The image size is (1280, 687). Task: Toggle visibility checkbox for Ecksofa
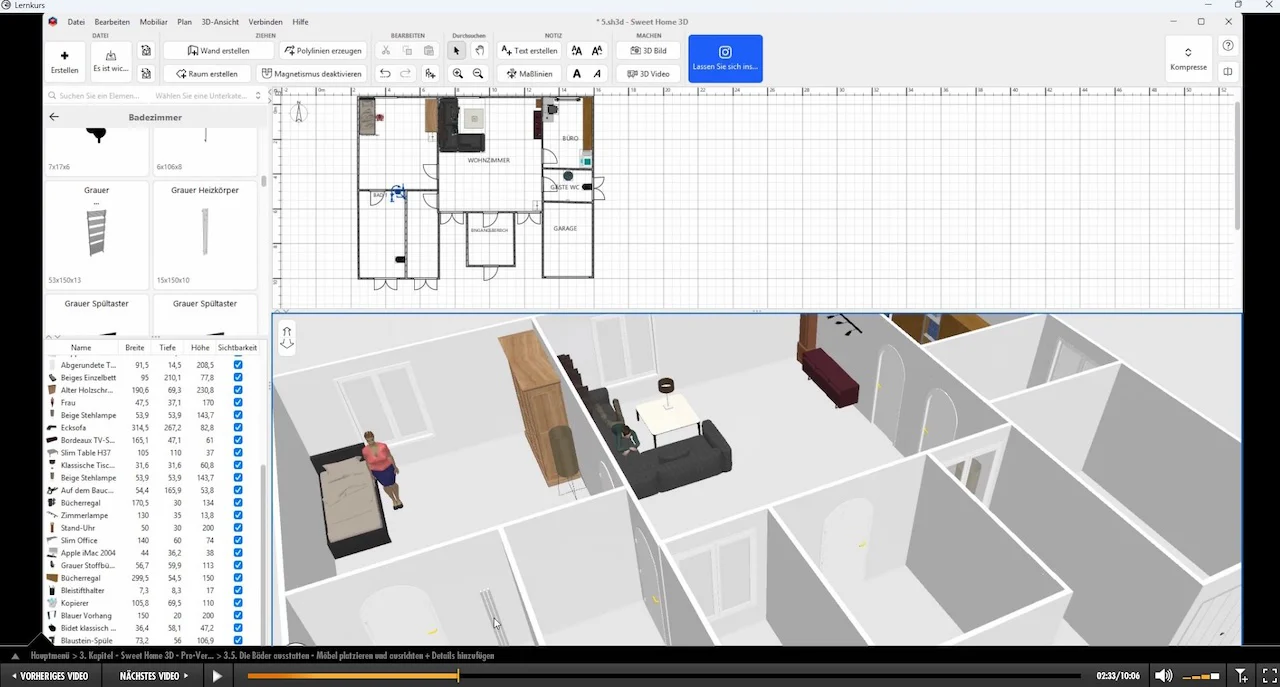pos(238,428)
